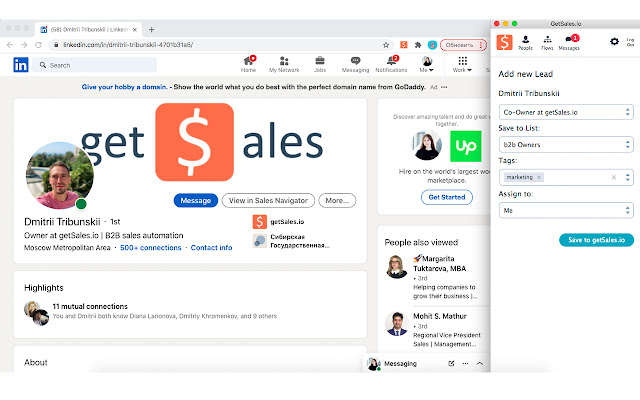Open the Assign to Me dropdown
Image resolution: width=640 pixels, height=400 pixels.
point(566,210)
